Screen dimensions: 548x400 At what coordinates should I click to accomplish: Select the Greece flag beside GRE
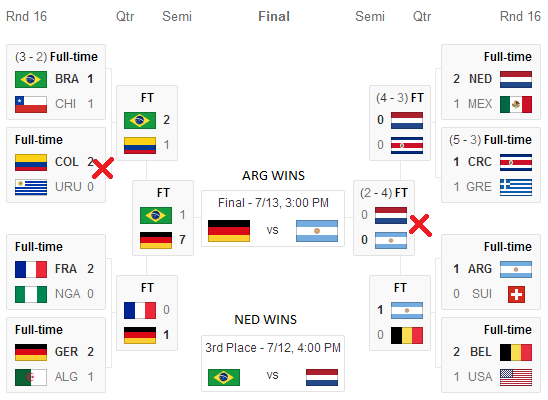(x=516, y=187)
